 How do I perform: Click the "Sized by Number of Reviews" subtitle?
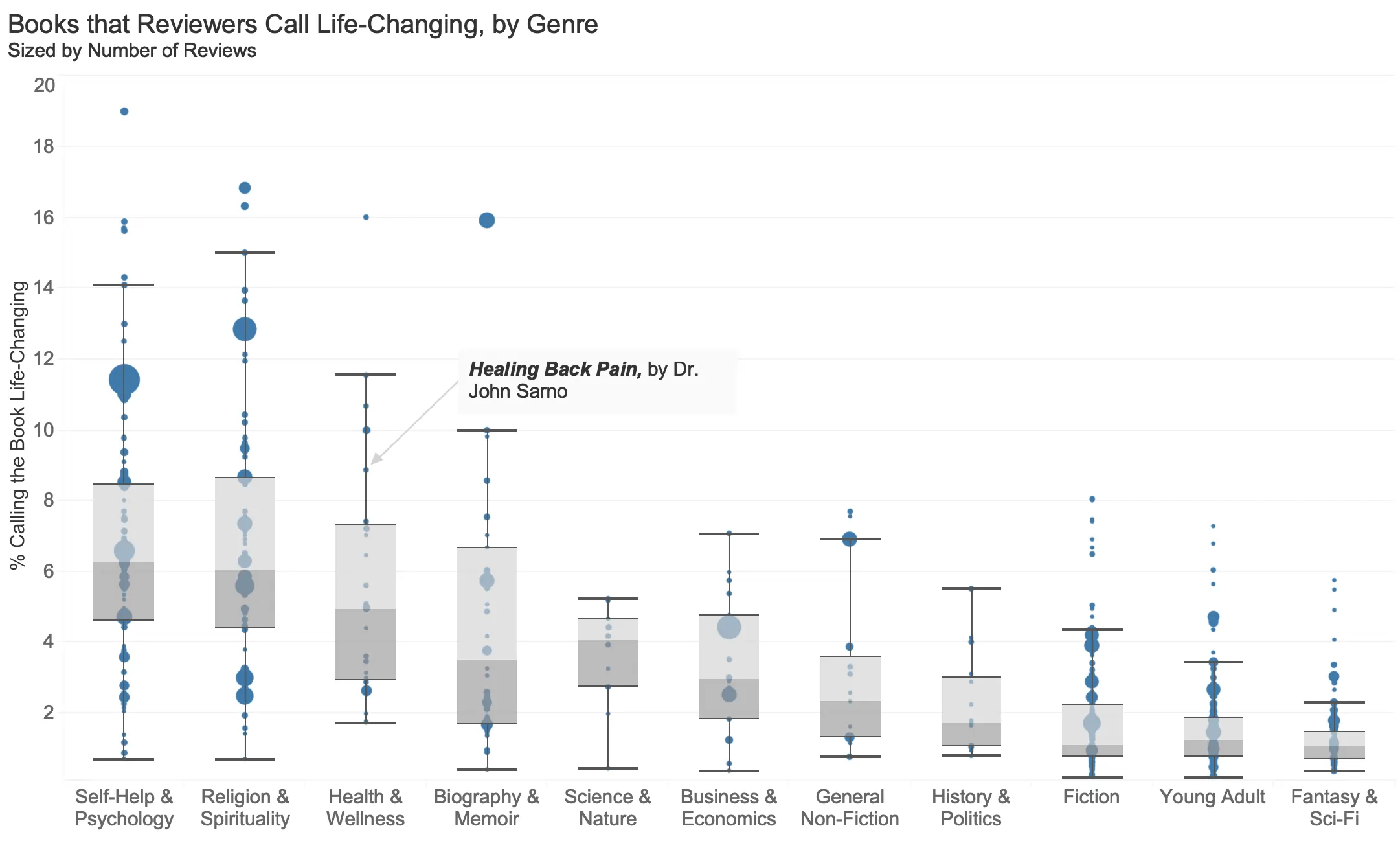(132, 51)
